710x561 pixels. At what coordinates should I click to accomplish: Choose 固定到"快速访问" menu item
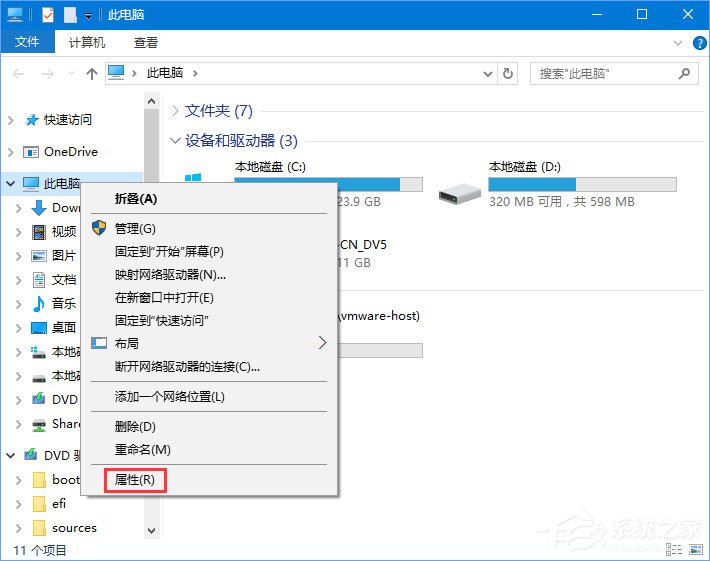pos(208,321)
